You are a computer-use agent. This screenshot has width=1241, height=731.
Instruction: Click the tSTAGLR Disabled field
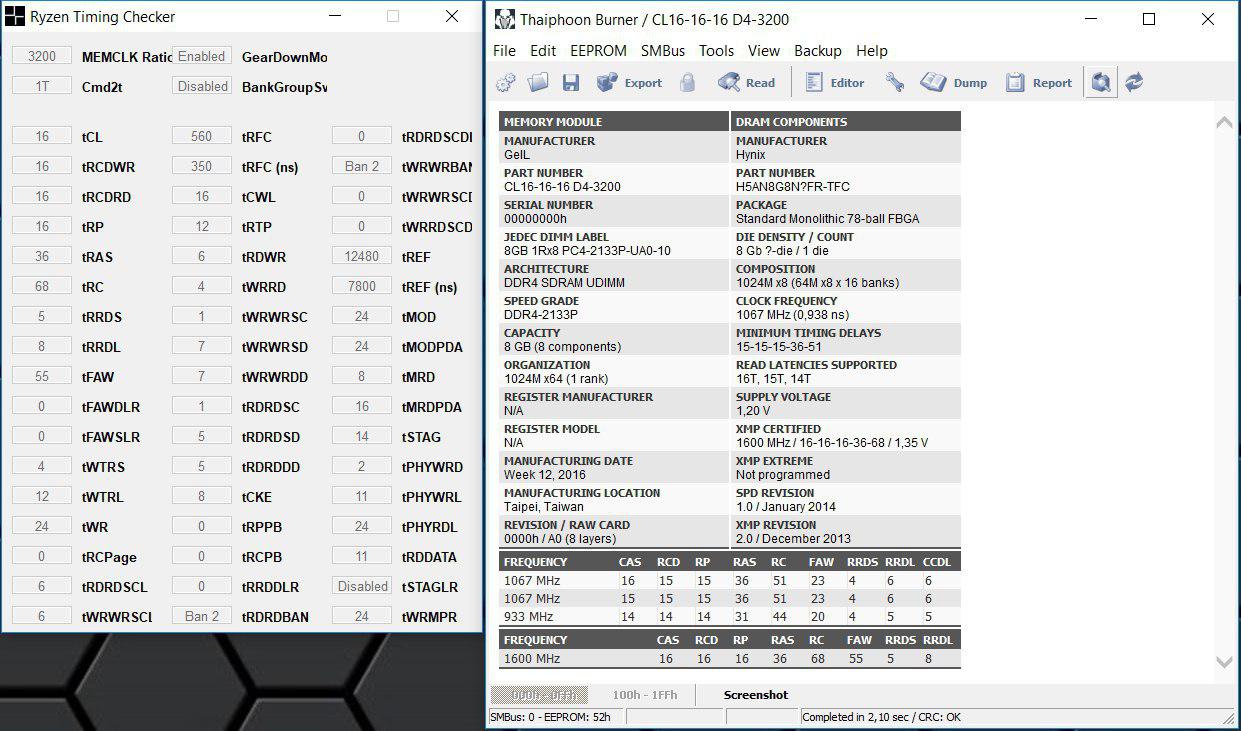362,586
